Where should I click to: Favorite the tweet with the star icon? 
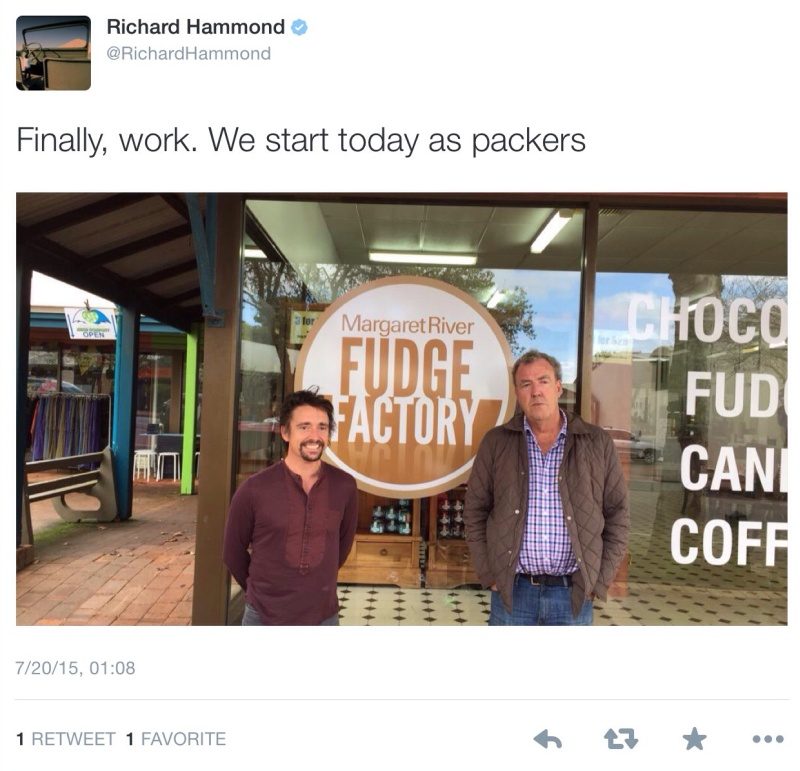coord(694,739)
